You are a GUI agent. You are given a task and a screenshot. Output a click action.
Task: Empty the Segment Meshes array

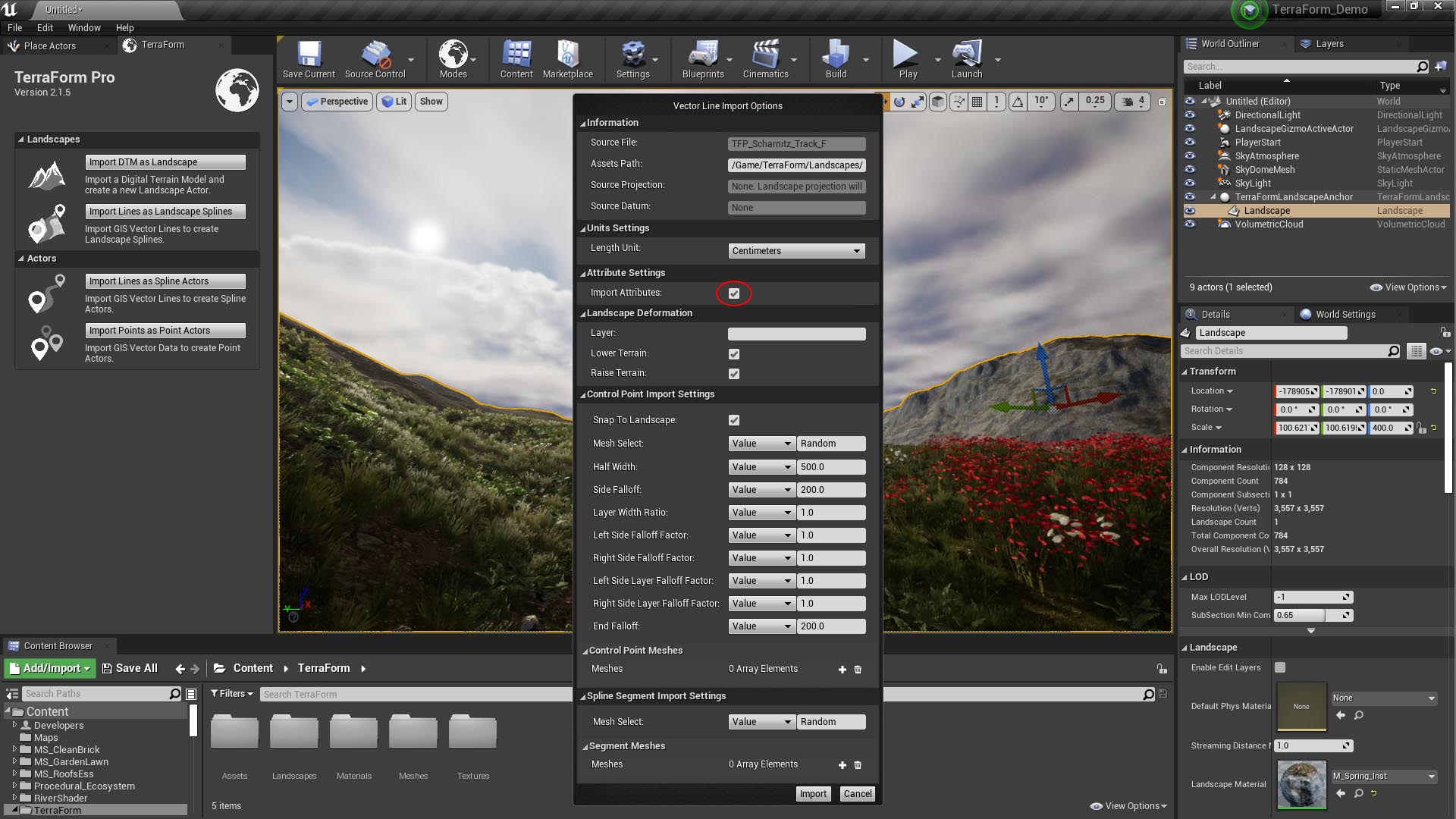point(858,765)
